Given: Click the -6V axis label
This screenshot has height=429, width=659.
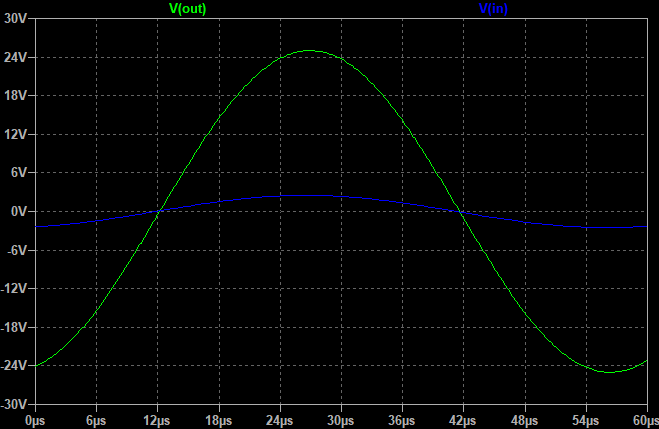Looking at the screenshot, I should (x=17, y=250).
